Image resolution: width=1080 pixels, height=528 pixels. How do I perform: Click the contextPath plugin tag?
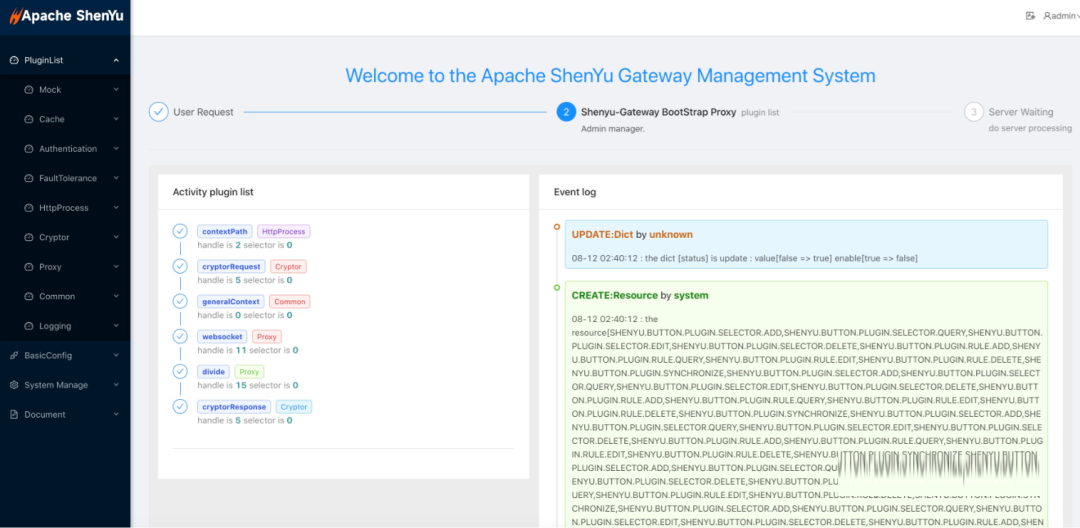click(224, 232)
